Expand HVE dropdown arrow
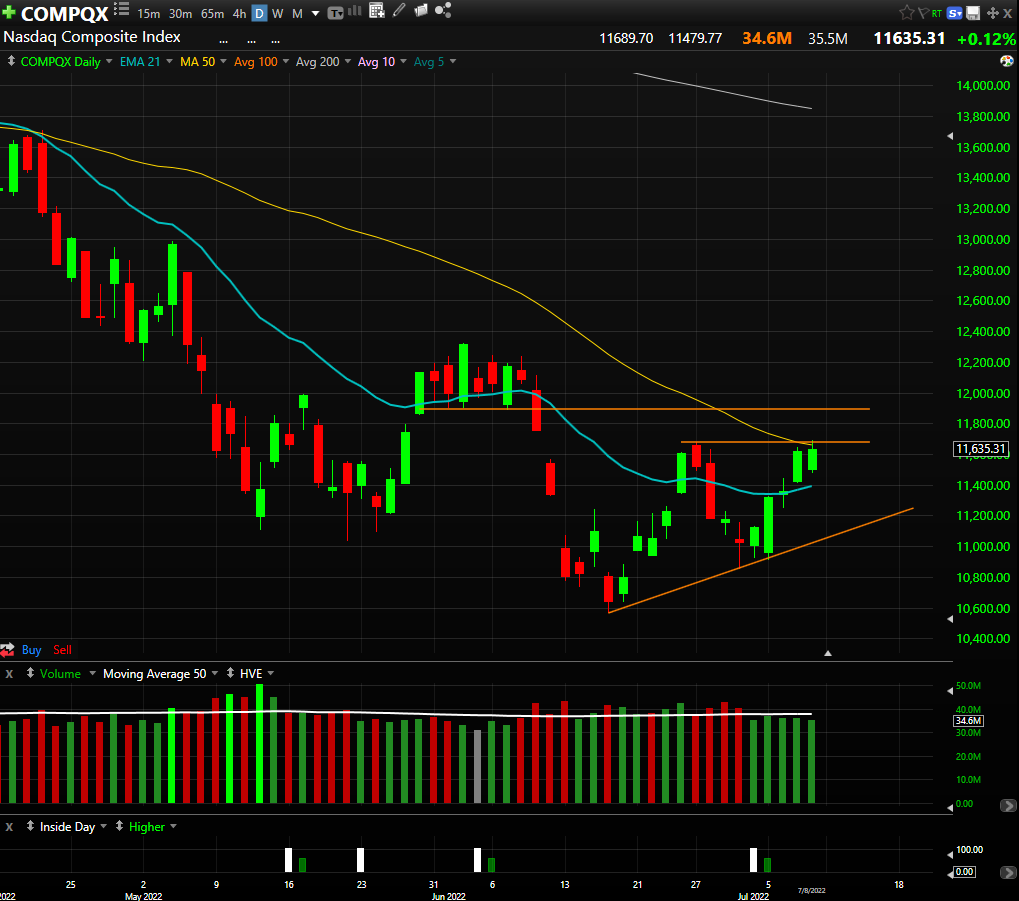This screenshot has width=1019, height=901. 270,673
